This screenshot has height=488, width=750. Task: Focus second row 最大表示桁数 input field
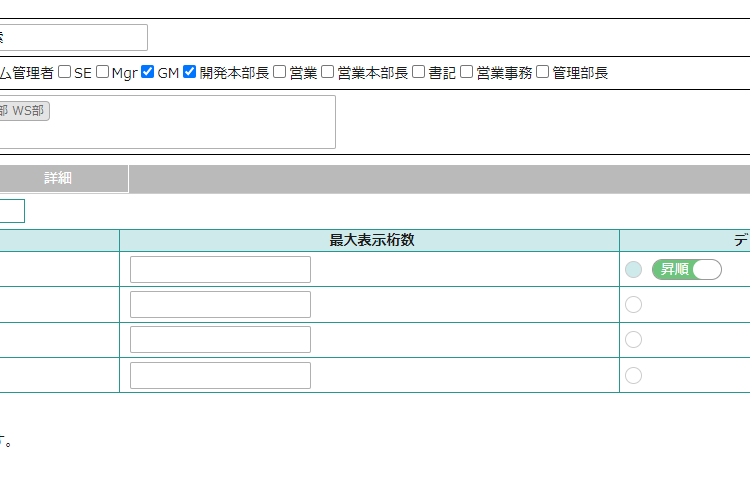[x=220, y=305]
